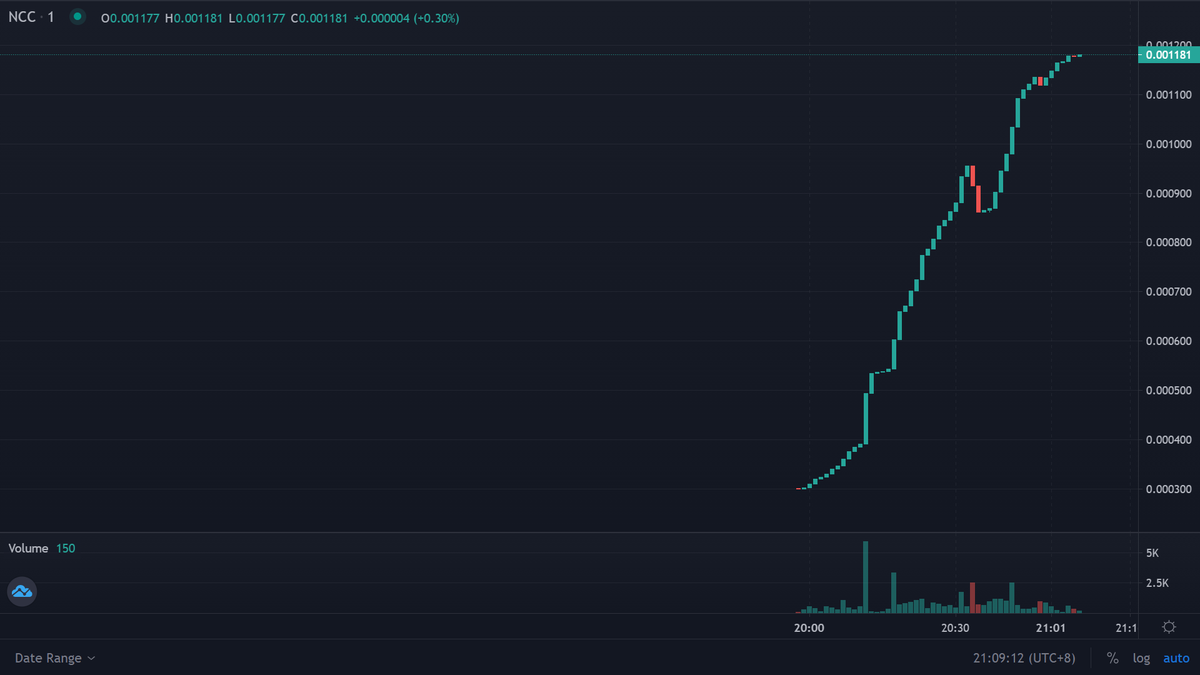Click the 0.000800 price axis label
The width and height of the screenshot is (1200, 675).
click(1168, 242)
